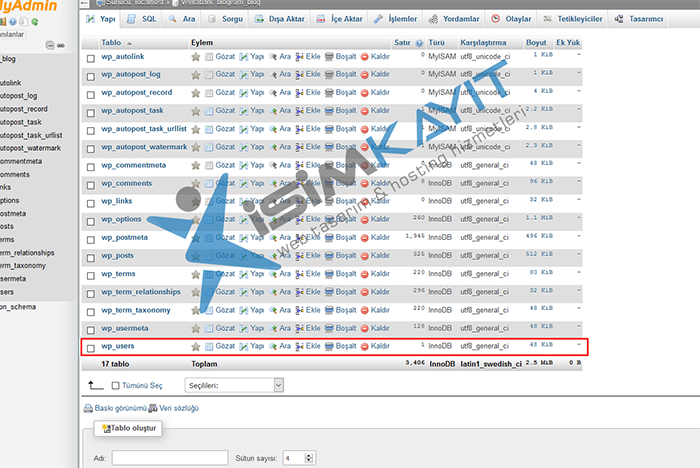Open the Sorgu tab
Viewport: 700px width, 468px height.
[x=226, y=19]
